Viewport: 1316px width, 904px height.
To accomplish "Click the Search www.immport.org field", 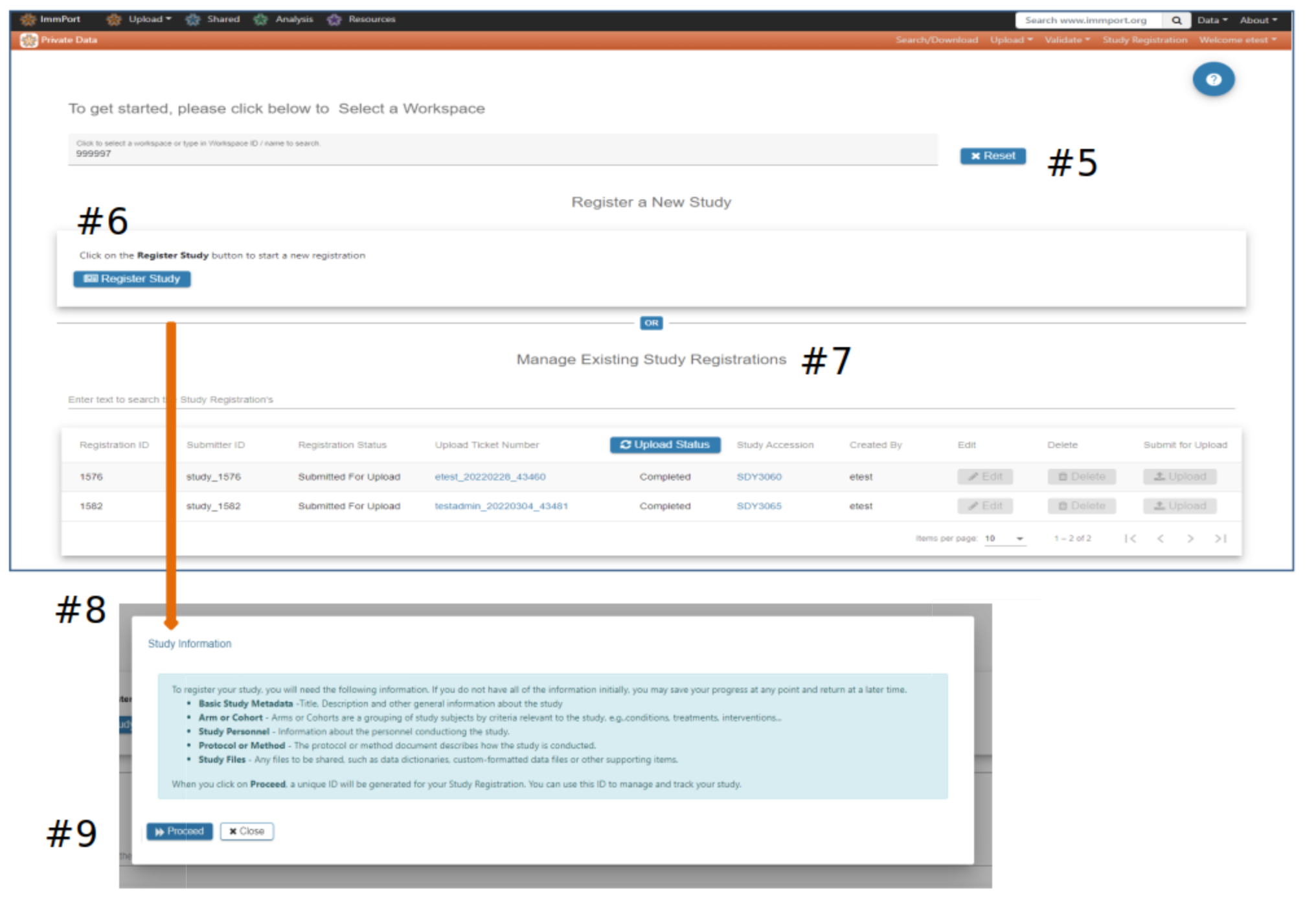I will click(1089, 20).
